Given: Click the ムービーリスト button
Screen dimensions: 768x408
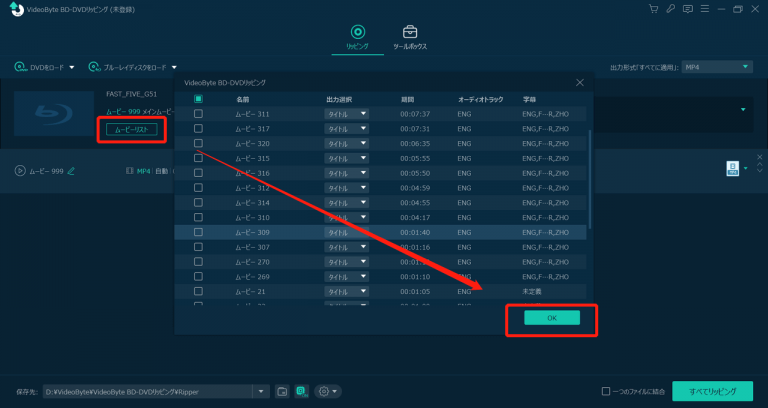Looking at the screenshot, I should (131, 130).
